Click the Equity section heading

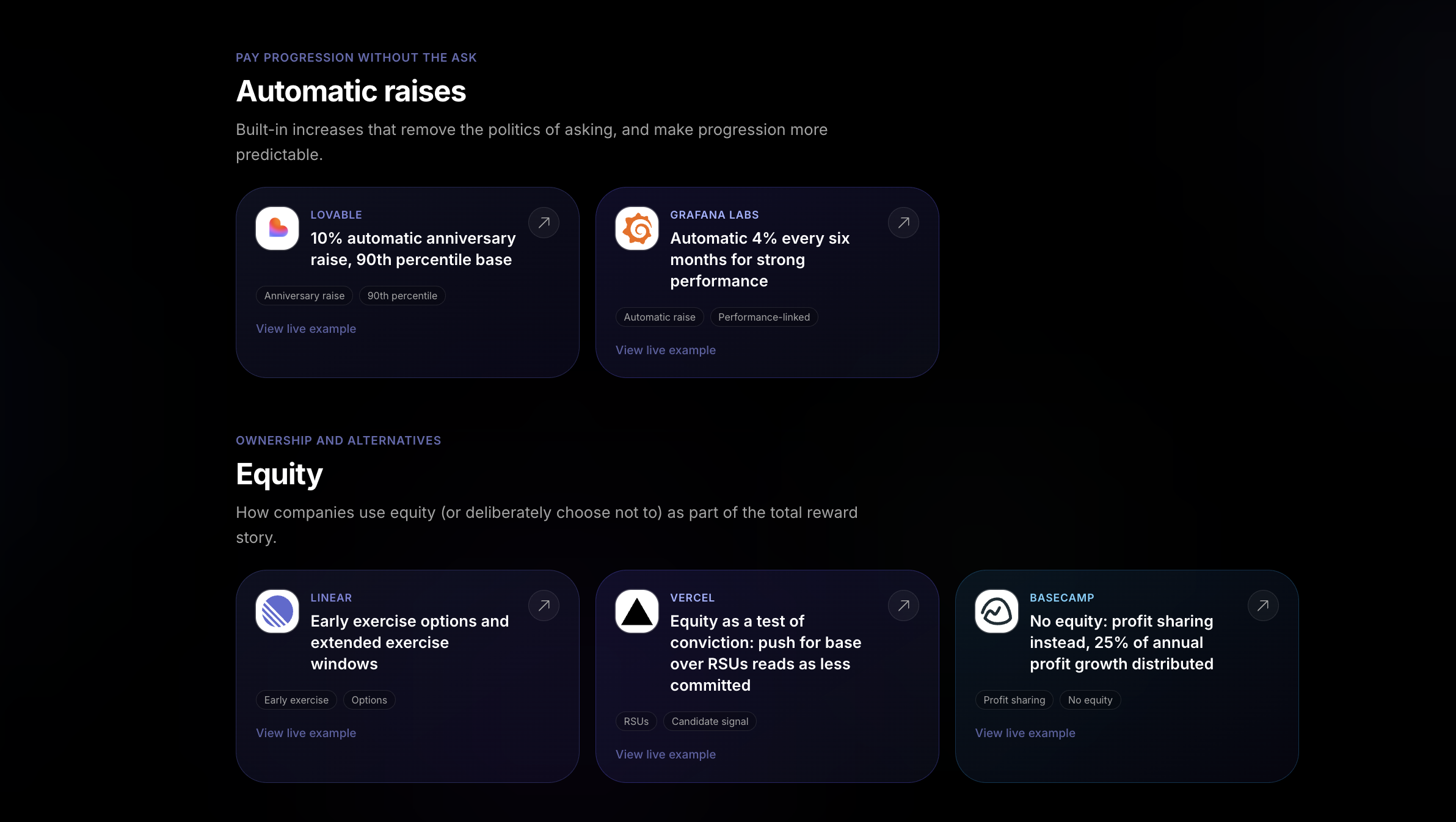(279, 475)
